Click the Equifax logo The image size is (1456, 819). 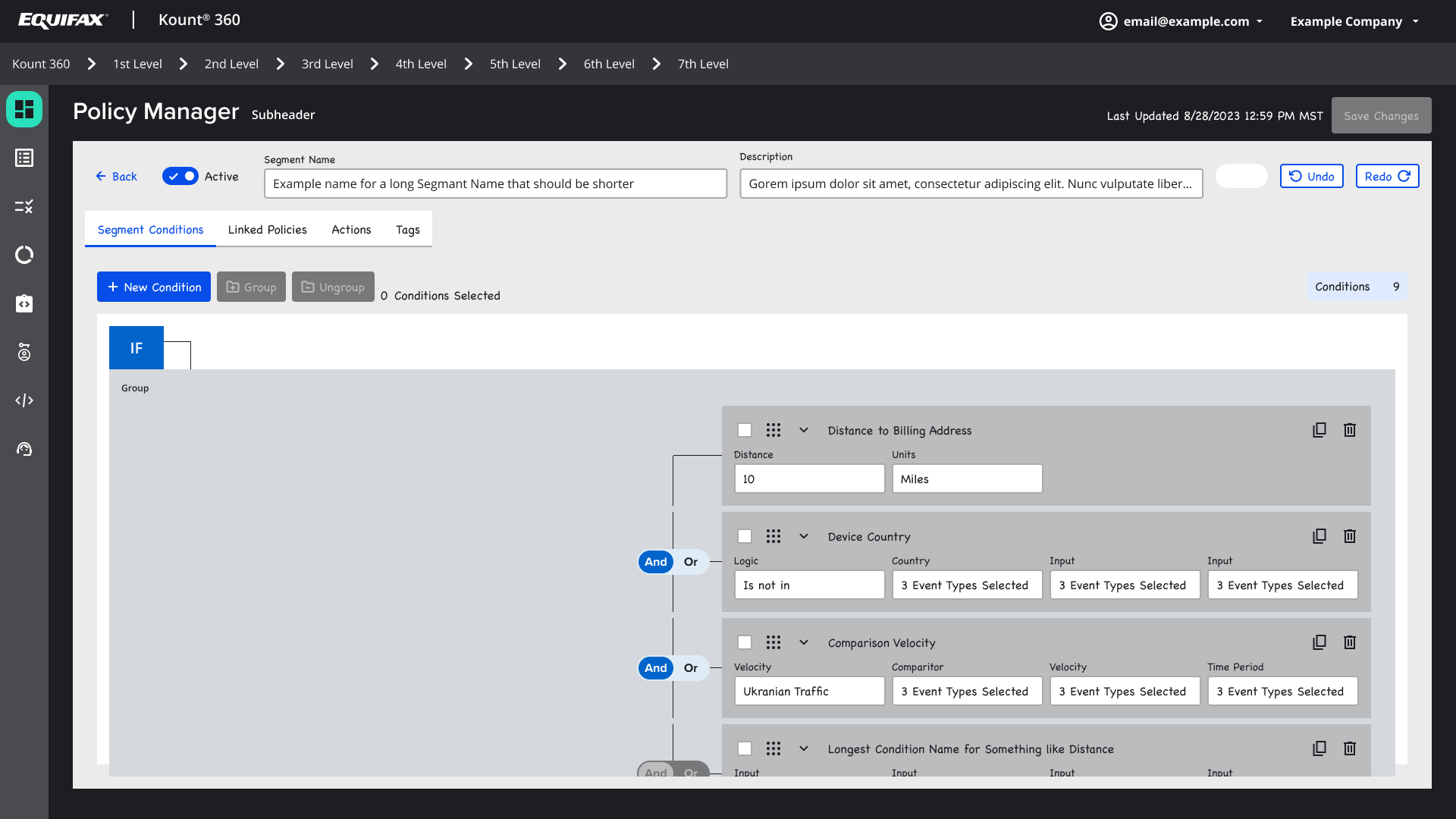point(63,20)
